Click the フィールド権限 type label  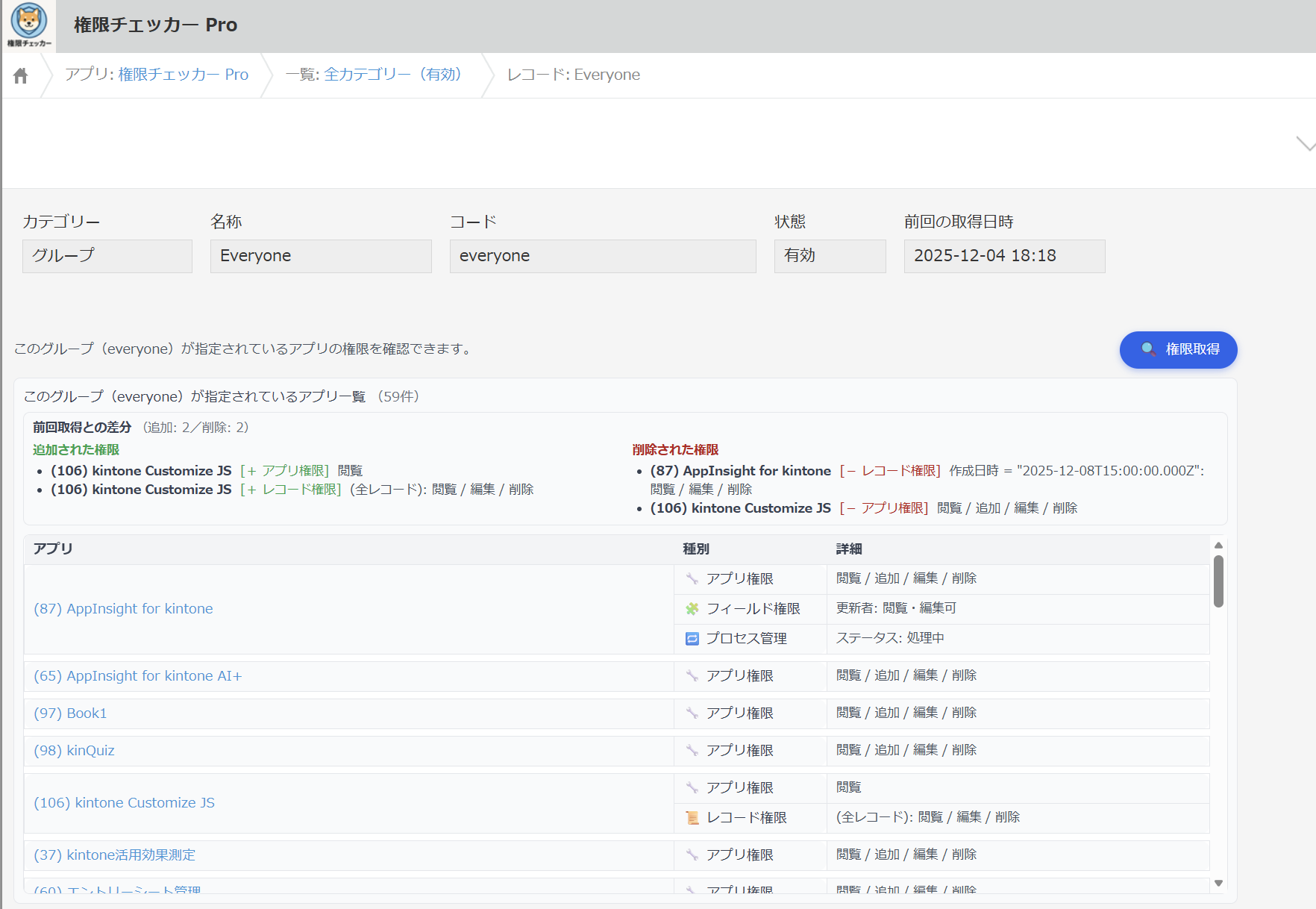tap(753, 609)
